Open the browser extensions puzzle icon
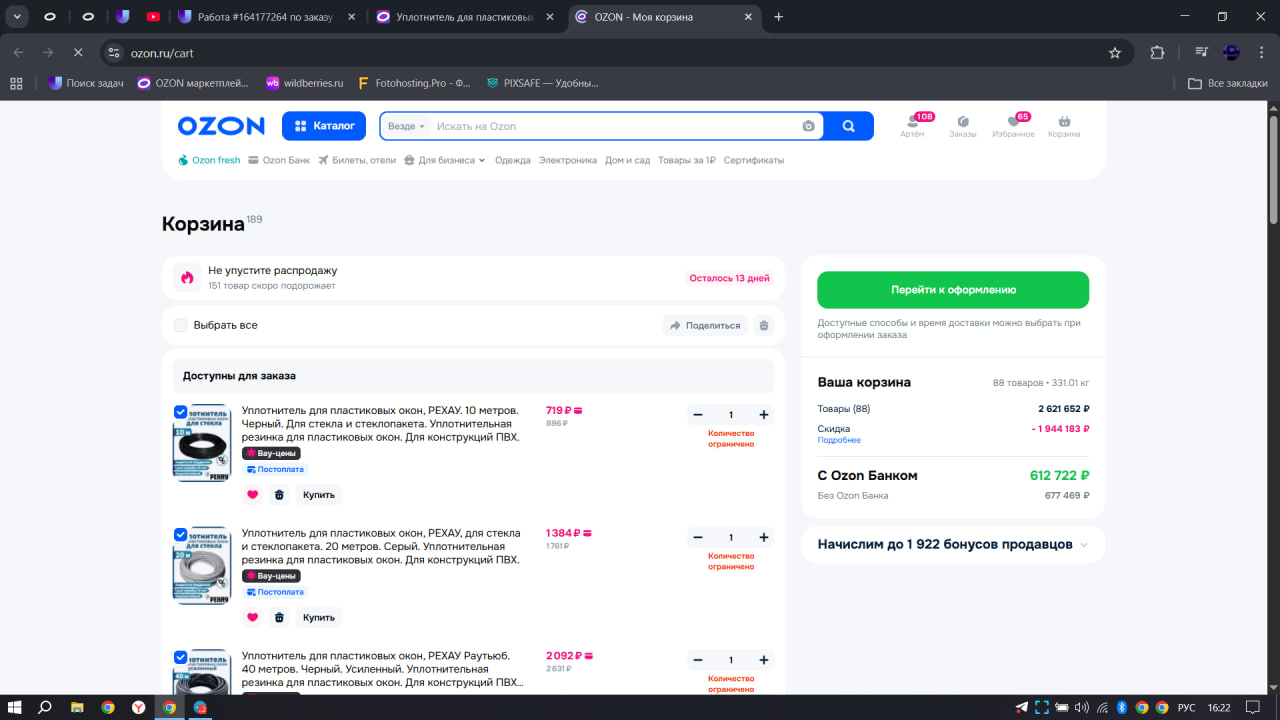The width and height of the screenshot is (1280, 720). 1158,52
